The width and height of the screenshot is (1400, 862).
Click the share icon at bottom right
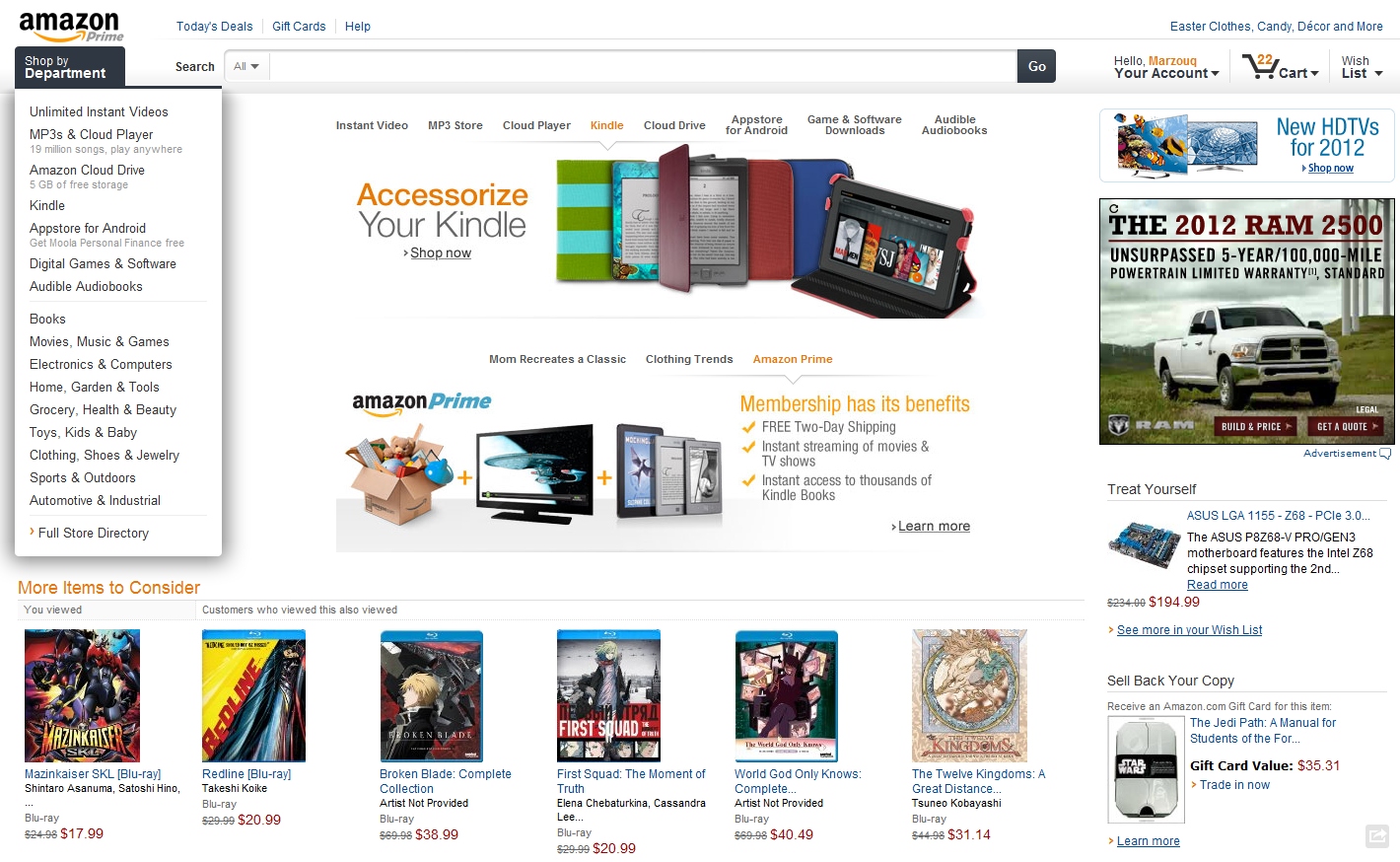click(1377, 836)
